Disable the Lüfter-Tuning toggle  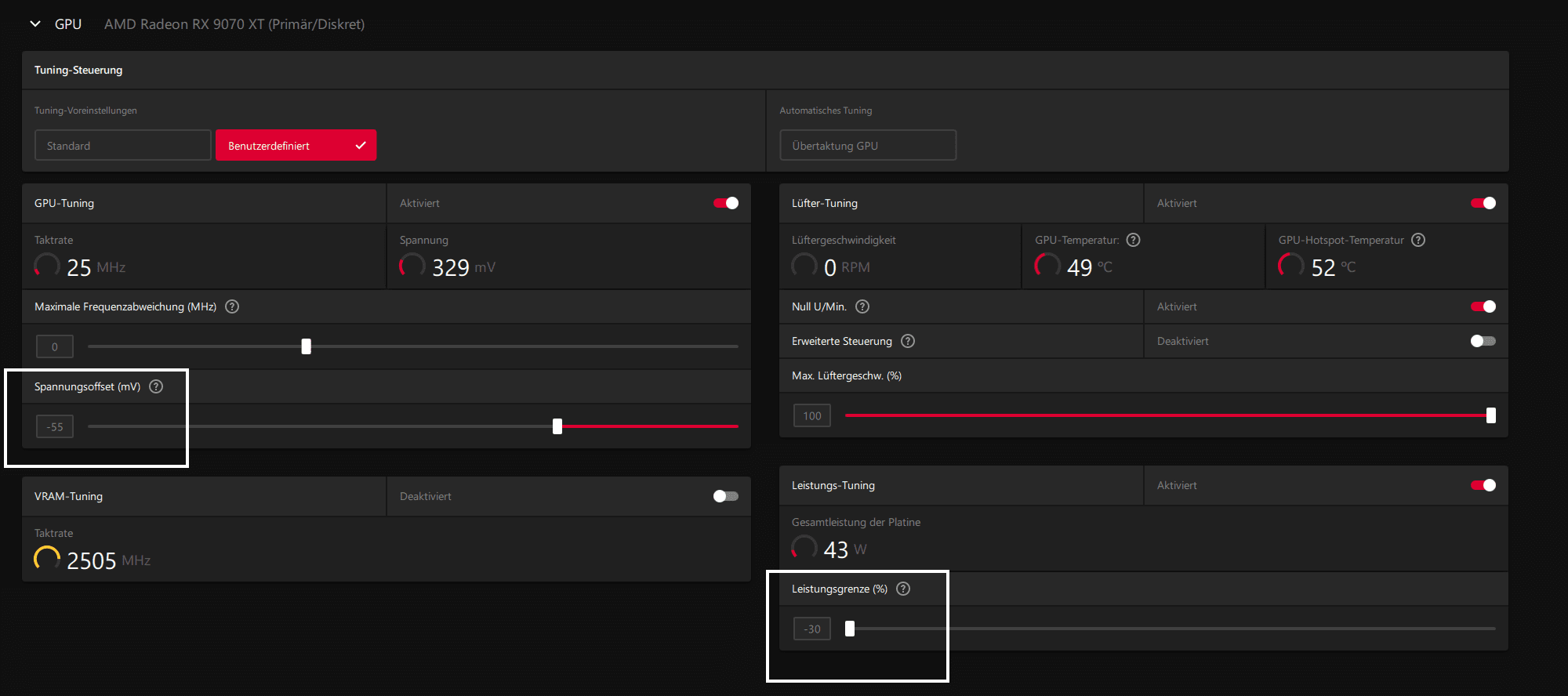pos(1483,203)
